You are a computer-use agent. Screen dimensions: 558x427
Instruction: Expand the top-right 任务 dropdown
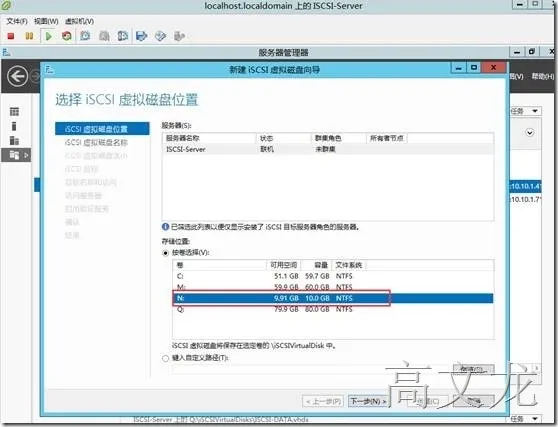point(525,111)
